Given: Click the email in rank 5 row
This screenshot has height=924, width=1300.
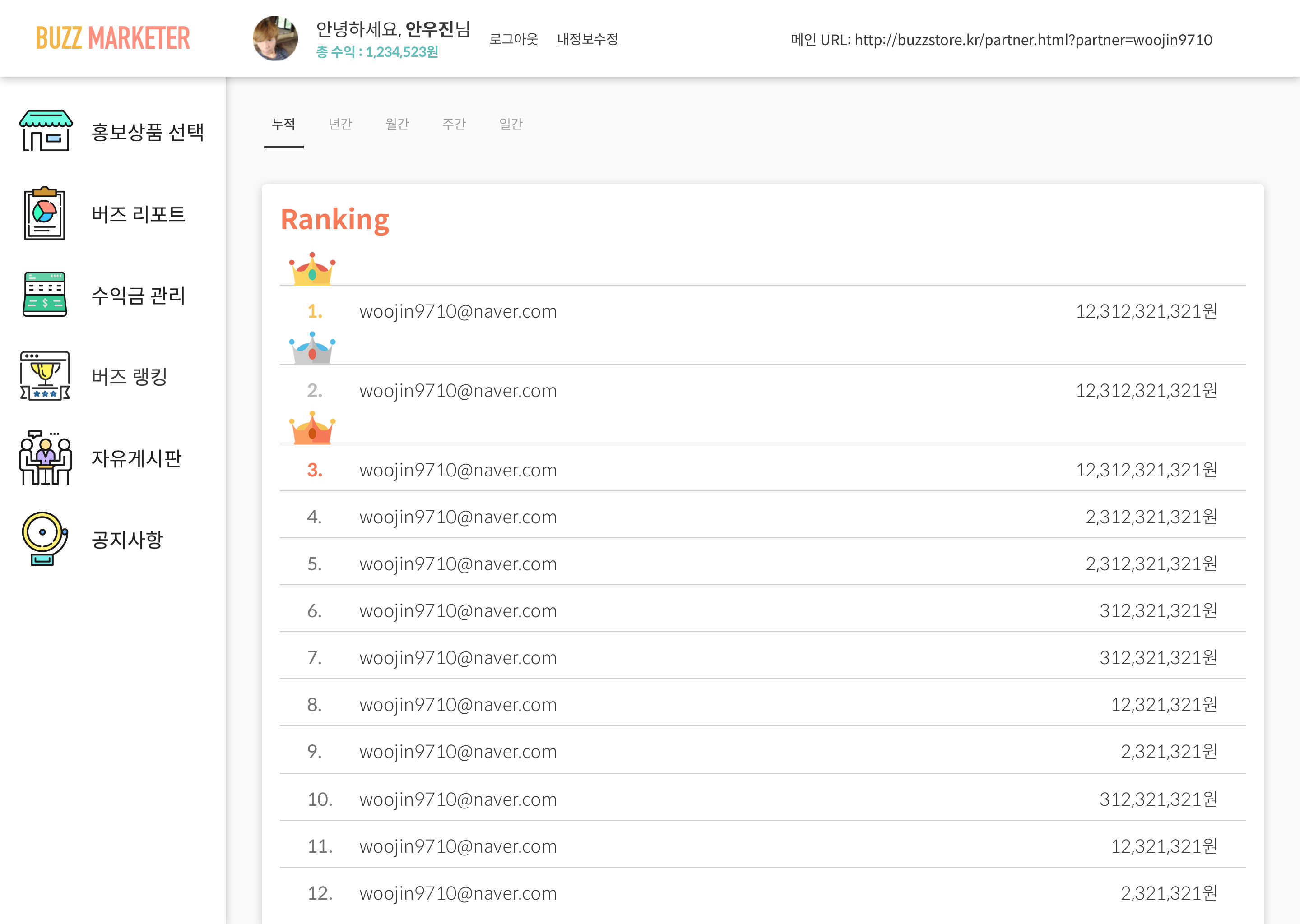Looking at the screenshot, I should (x=458, y=564).
